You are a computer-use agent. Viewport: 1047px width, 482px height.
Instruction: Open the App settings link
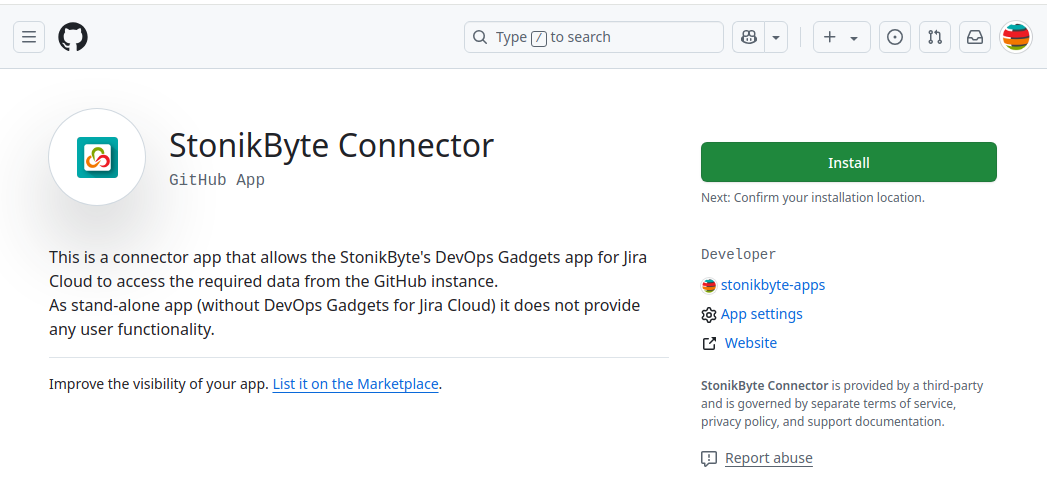coord(761,314)
